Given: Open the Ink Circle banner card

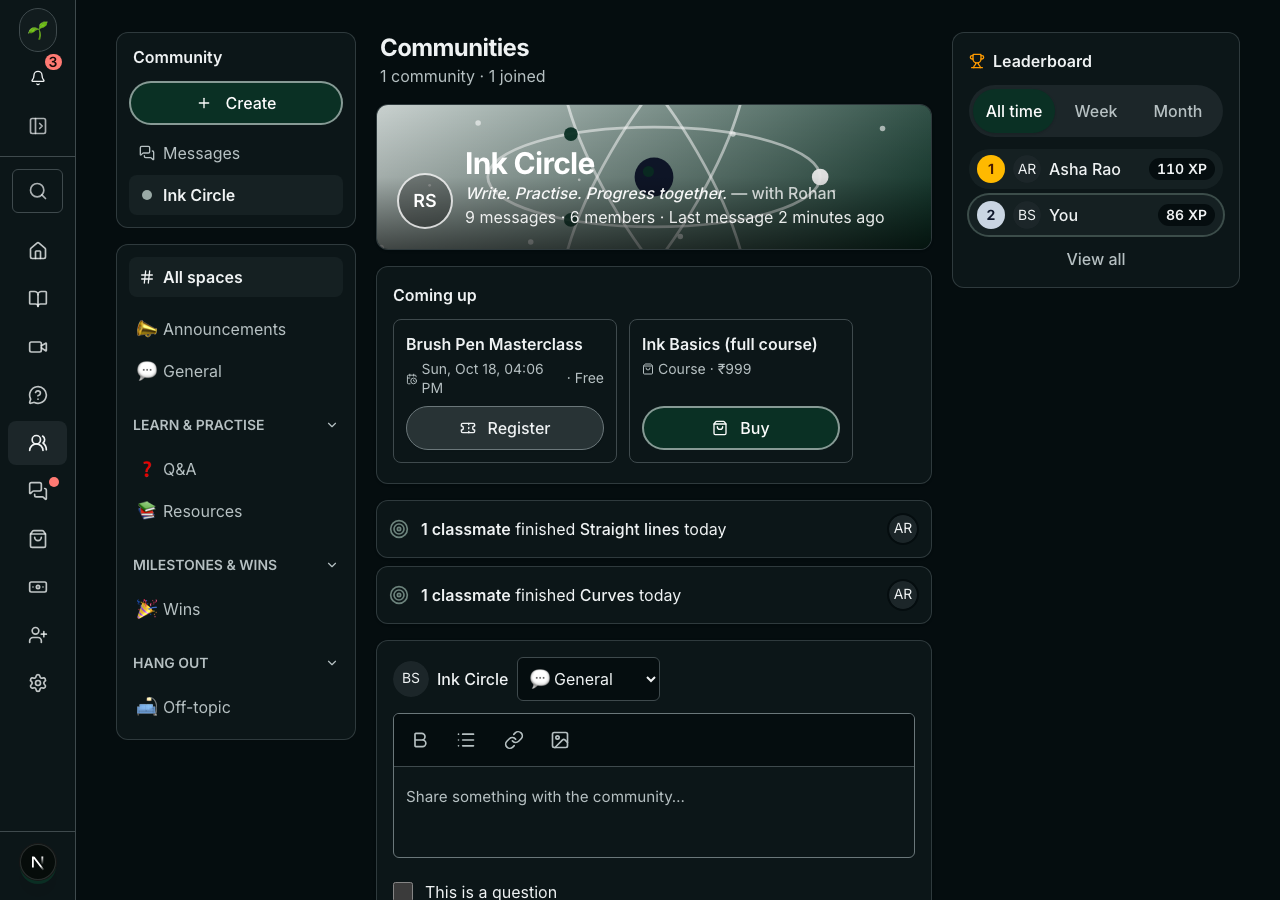Looking at the screenshot, I should click(x=654, y=177).
